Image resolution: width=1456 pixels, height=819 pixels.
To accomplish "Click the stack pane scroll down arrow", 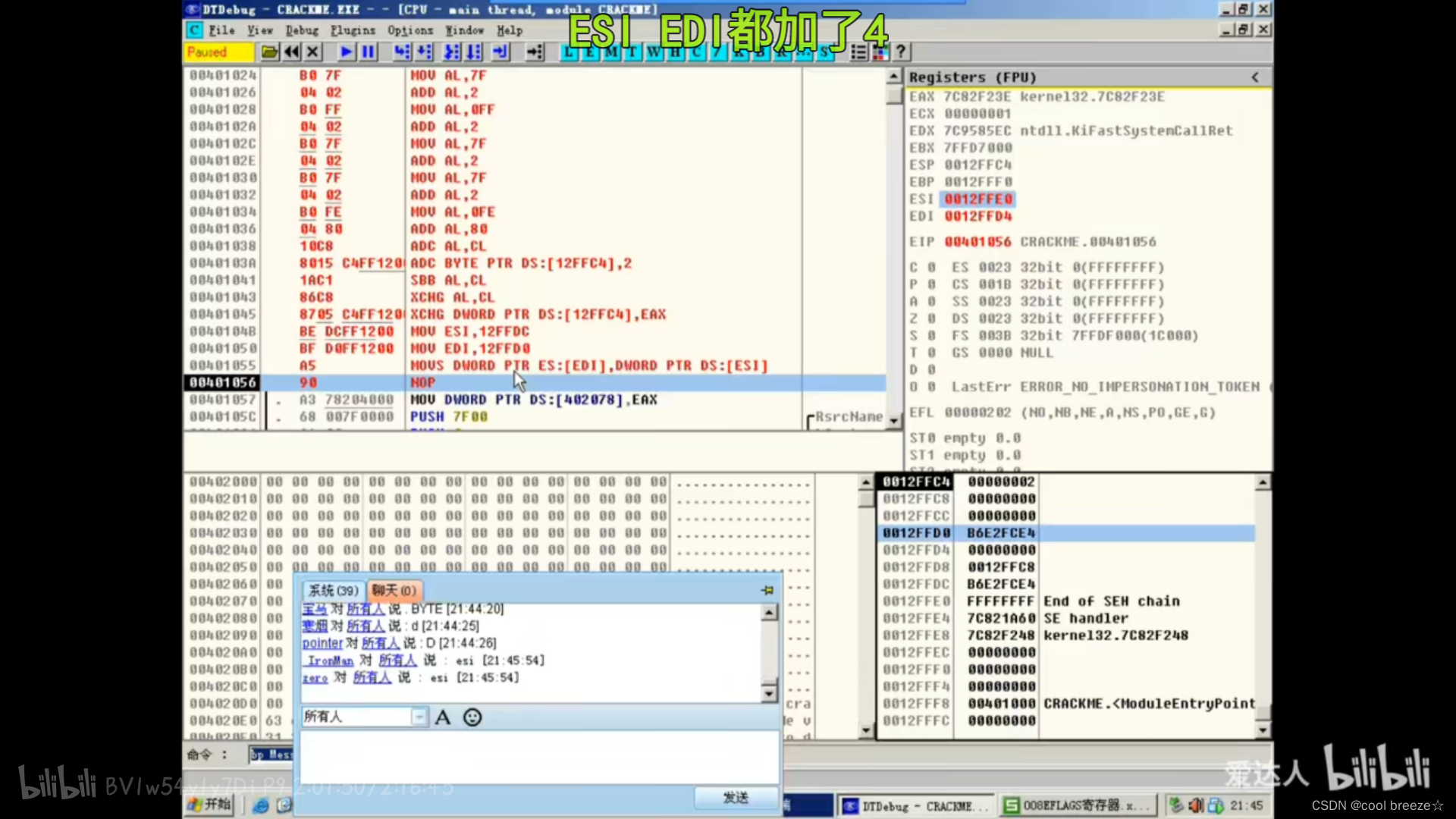I will (x=1263, y=731).
